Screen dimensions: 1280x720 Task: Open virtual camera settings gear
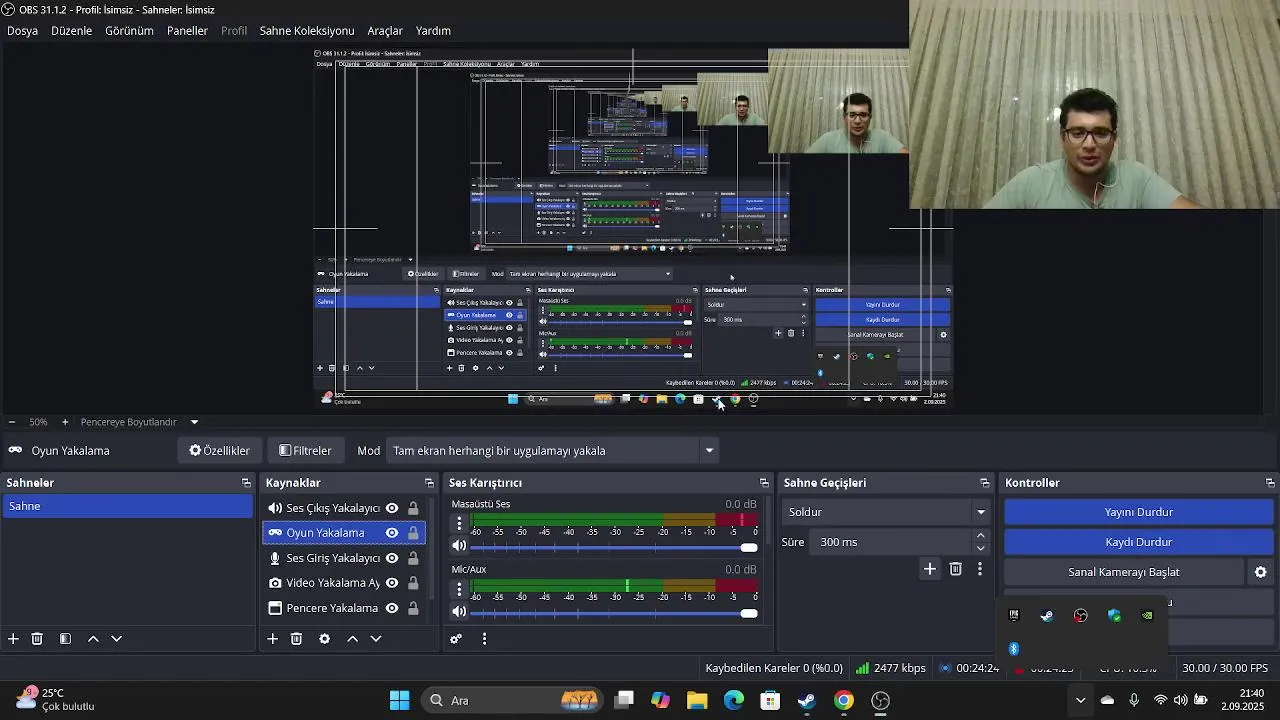tap(1261, 572)
